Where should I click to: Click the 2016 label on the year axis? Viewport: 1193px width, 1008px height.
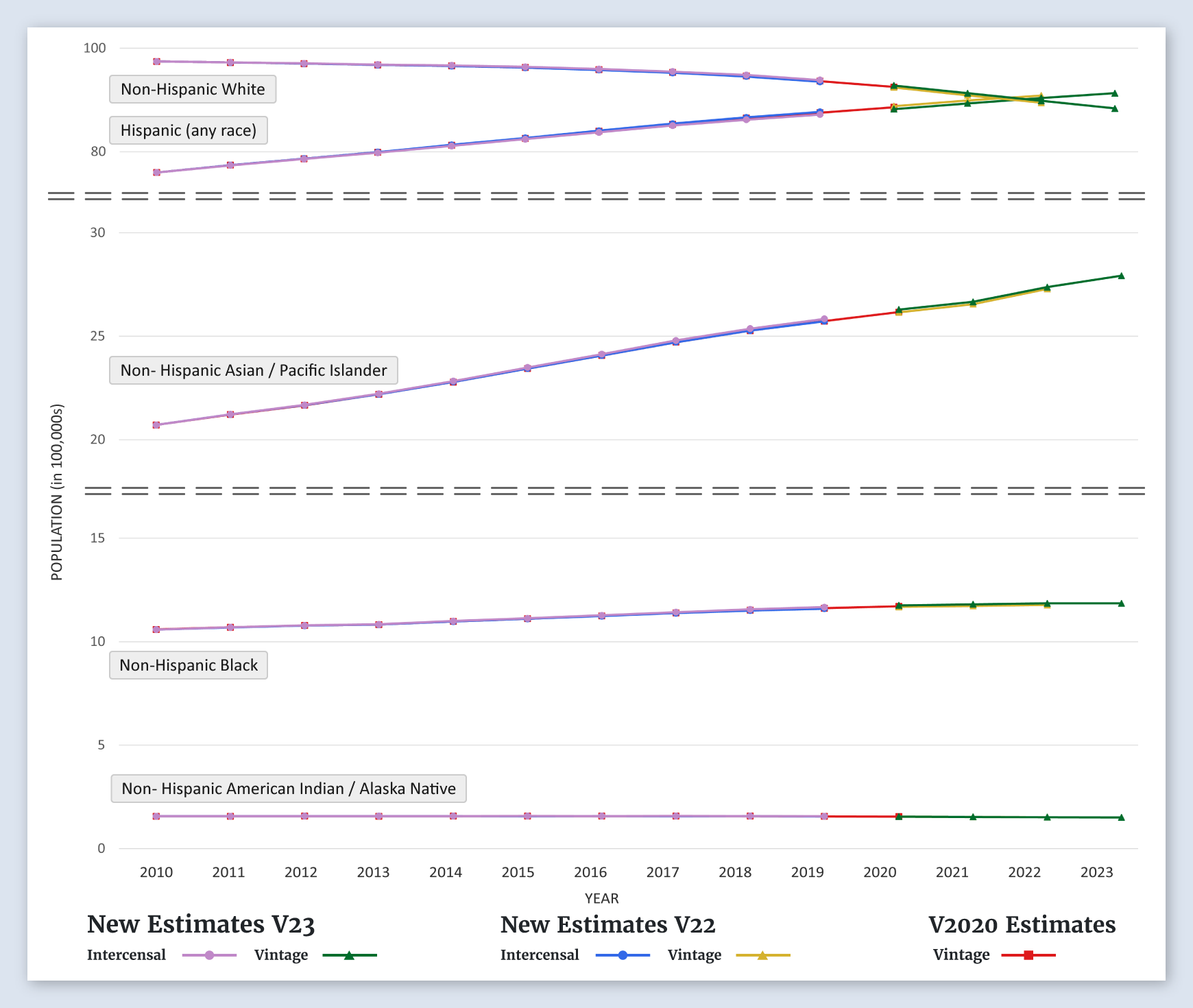pos(590,872)
